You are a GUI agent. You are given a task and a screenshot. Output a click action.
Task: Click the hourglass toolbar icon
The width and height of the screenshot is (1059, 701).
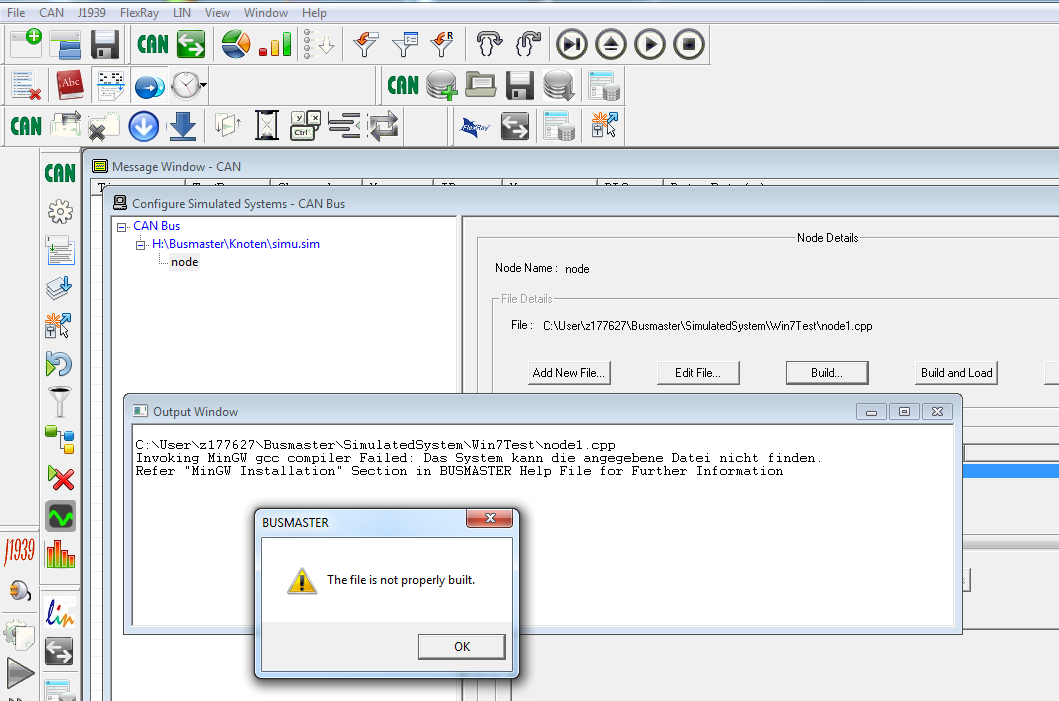click(267, 126)
